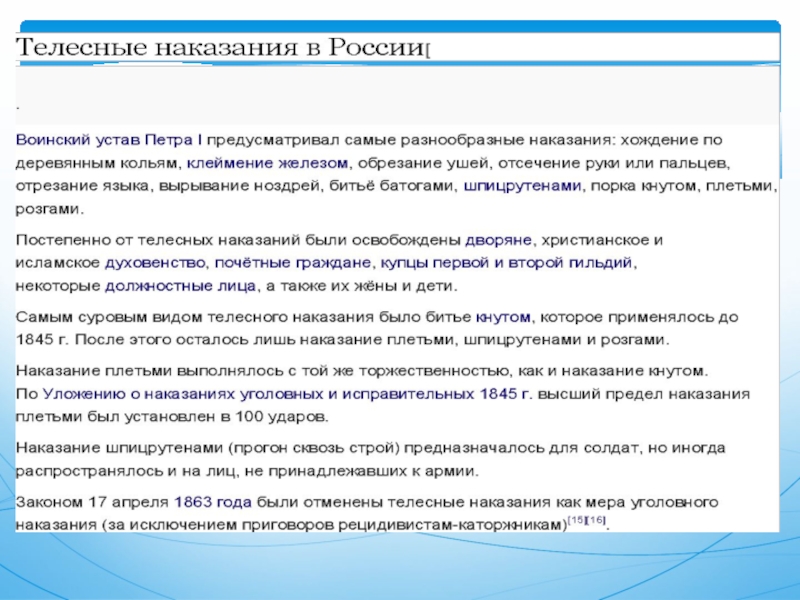800x600 pixels.
Task: Follow the 'клеймение железом' hyperlink
Action: [x=267, y=163]
